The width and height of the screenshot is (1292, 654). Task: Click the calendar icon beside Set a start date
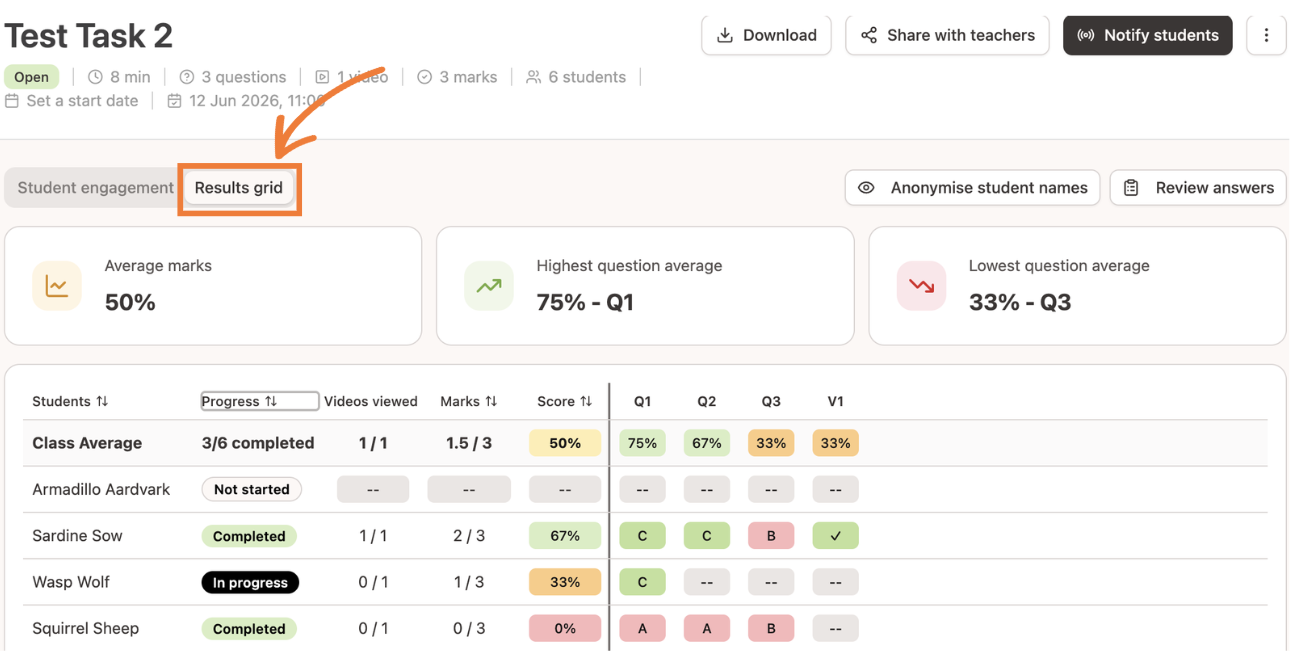(12, 101)
